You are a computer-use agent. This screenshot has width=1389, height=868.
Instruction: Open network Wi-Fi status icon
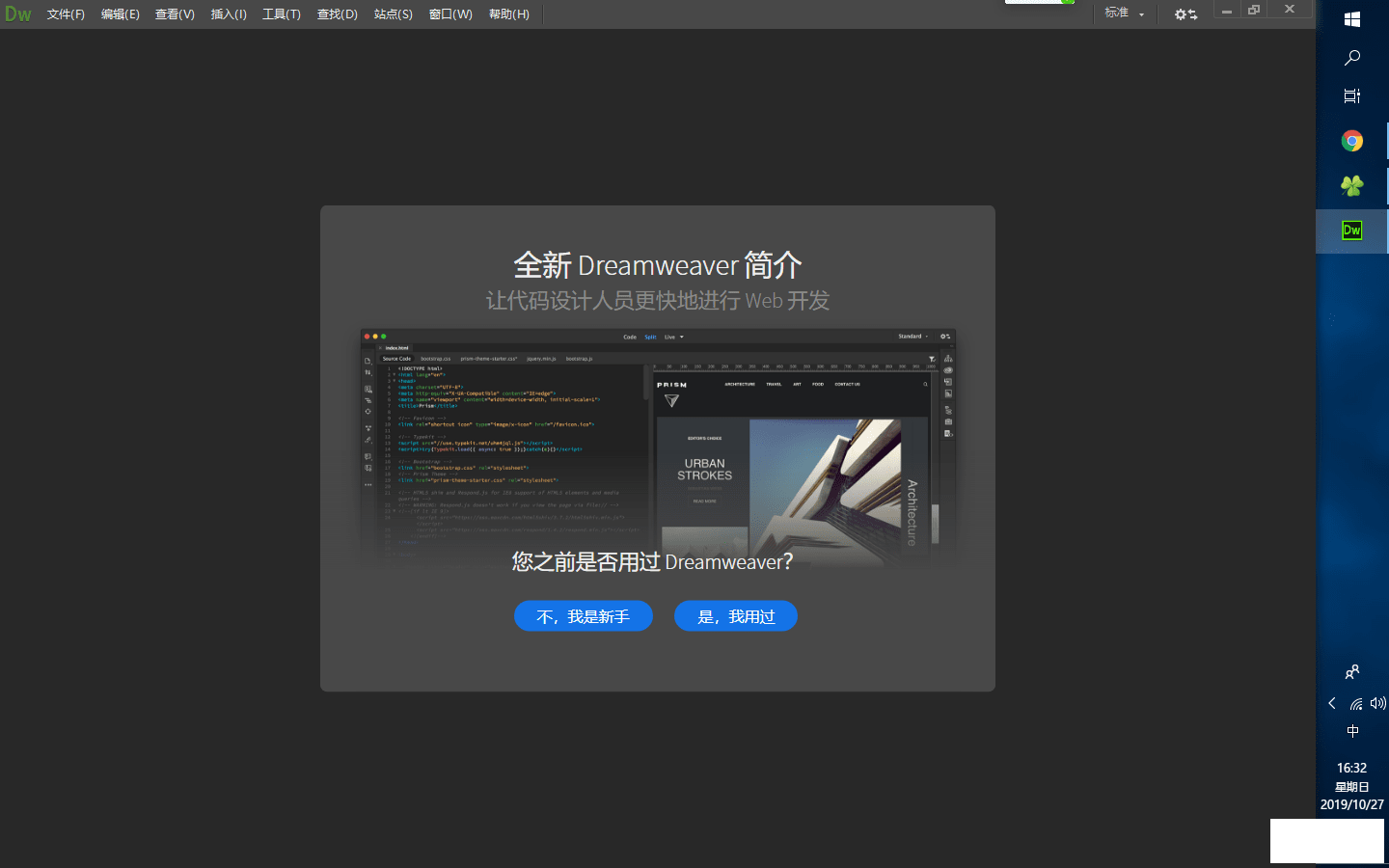[x=1356, y=703]
